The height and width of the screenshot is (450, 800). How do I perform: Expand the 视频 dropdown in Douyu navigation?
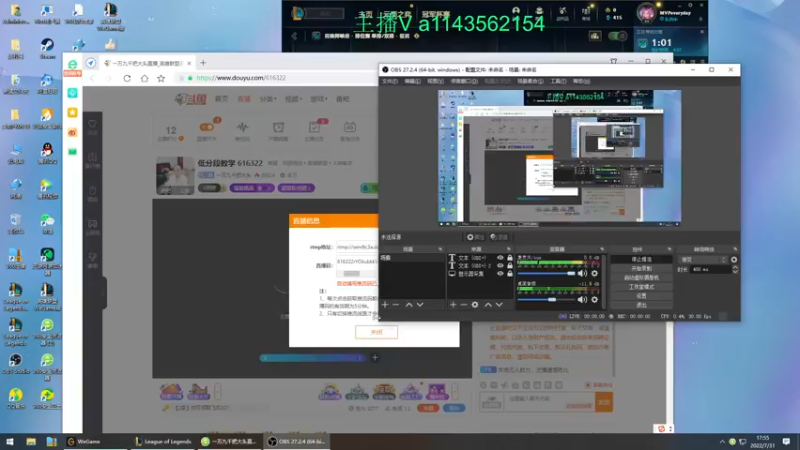[293, 99]
